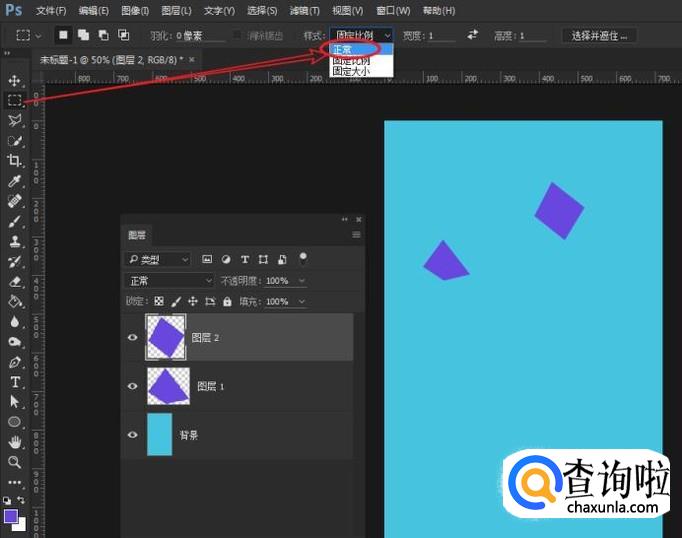This screenshot has width=682, height=538.
Task: Expand the layer opacity 不透明度 dropdown arrow
Action: tap(301, 281)
